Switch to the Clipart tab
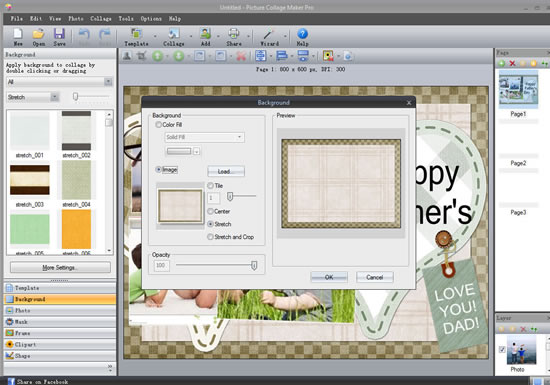The height and width of the screenshot is (385, 550). (60, 344)
